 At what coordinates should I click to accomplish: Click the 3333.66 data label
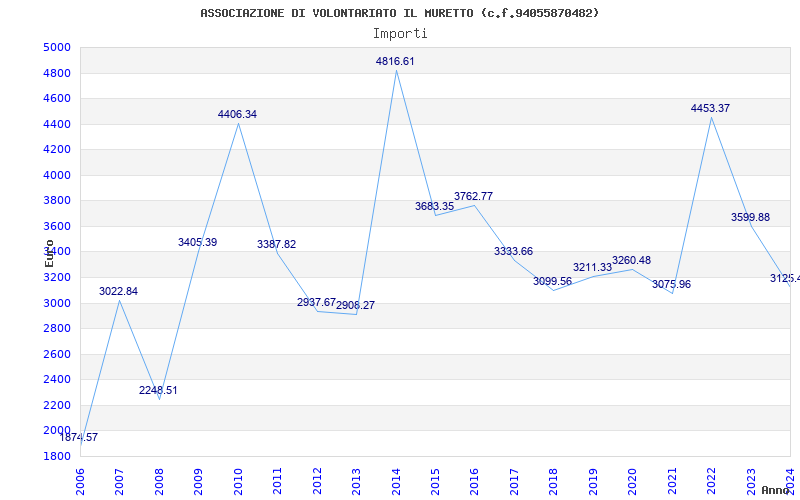[x=513, y=252]
